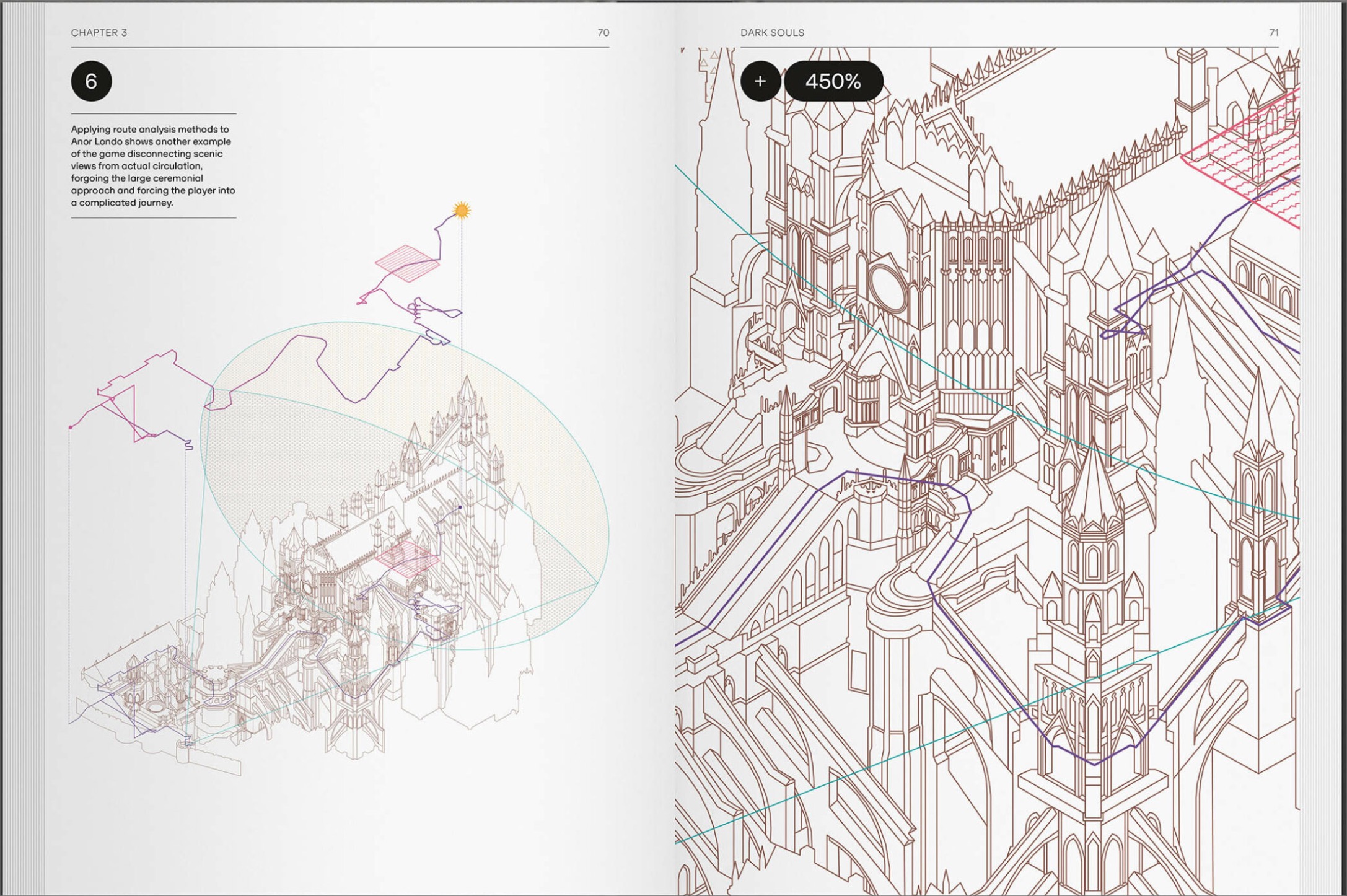
Task: Click the CHAPTER 3 header text
Action: tap(99, 33)
